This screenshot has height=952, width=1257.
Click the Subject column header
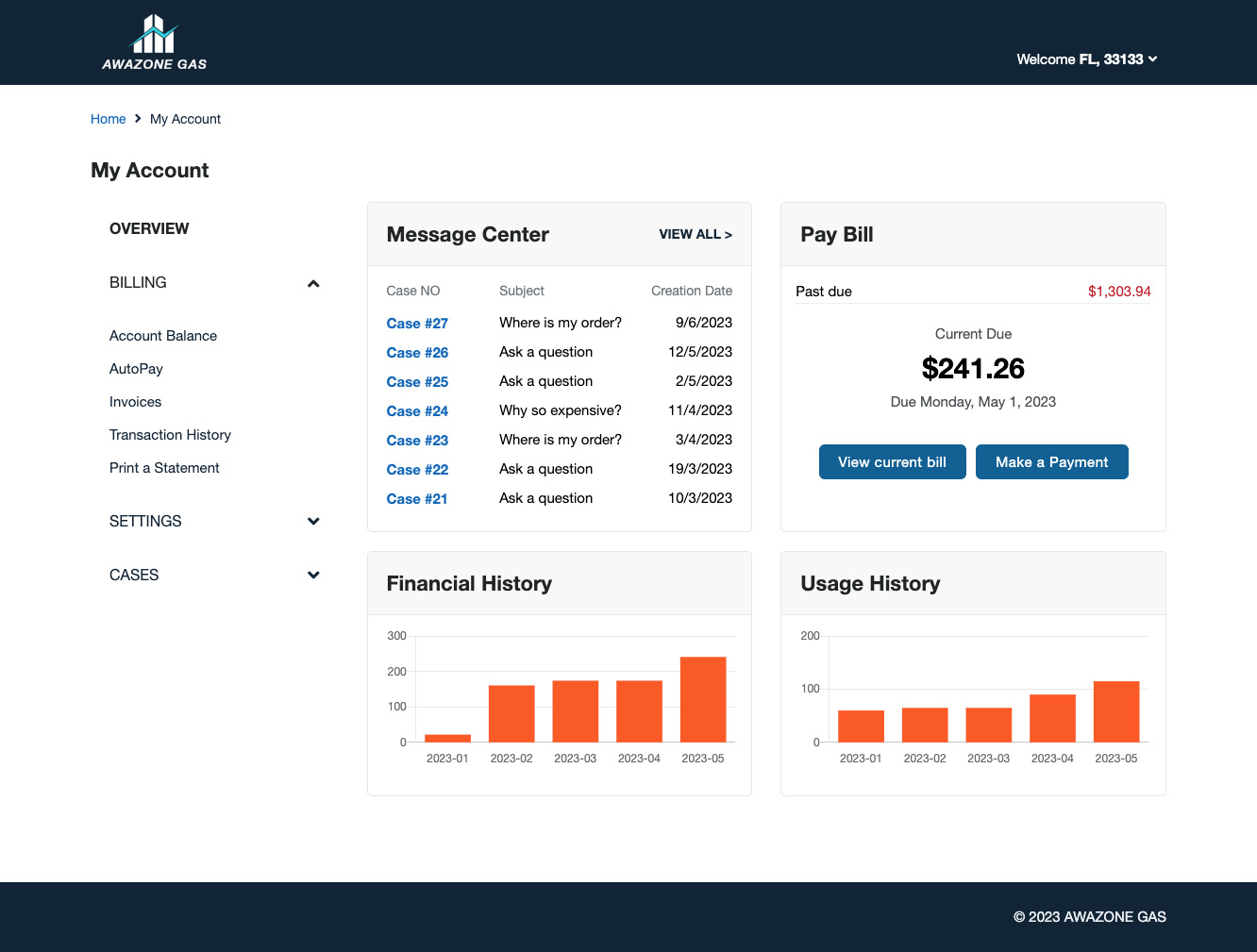(x=522, y=291)
